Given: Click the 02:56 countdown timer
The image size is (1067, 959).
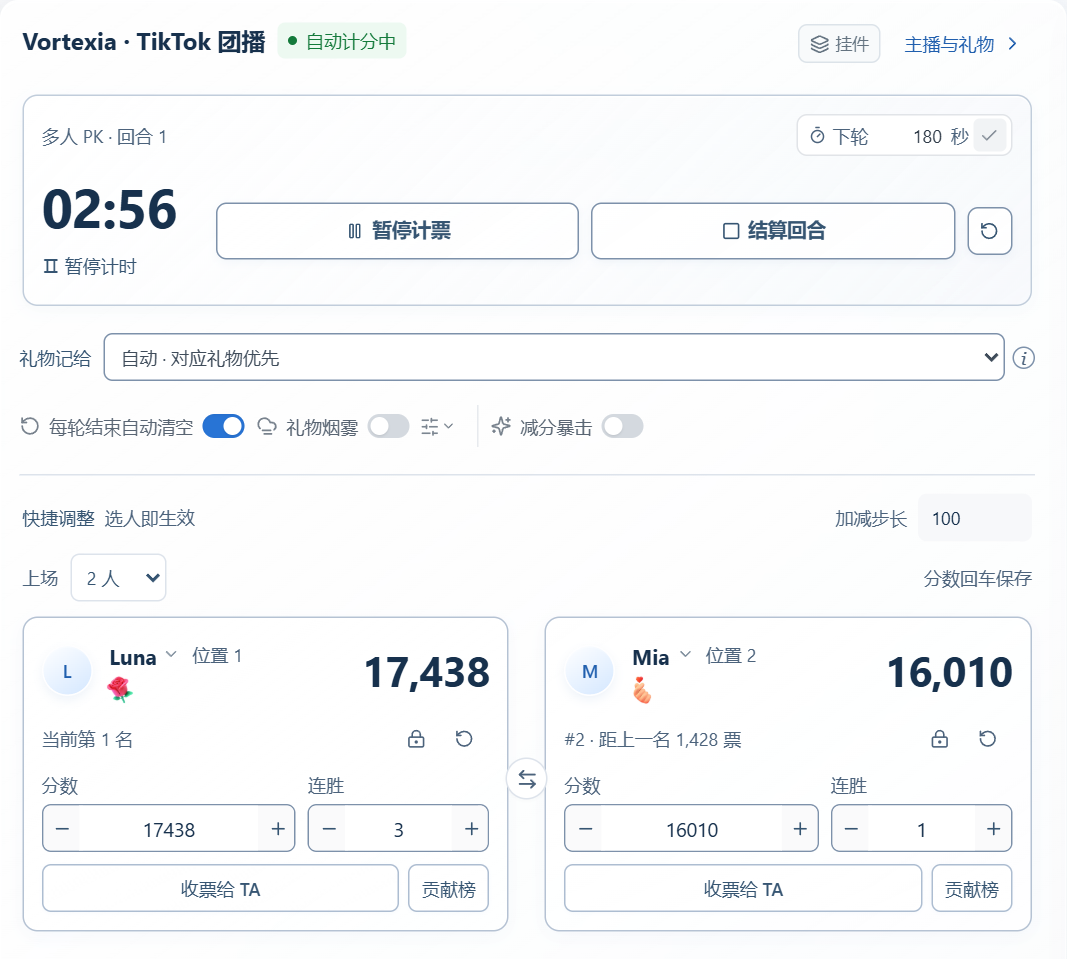Looking at the screenshot, I should tap(110, 209).
